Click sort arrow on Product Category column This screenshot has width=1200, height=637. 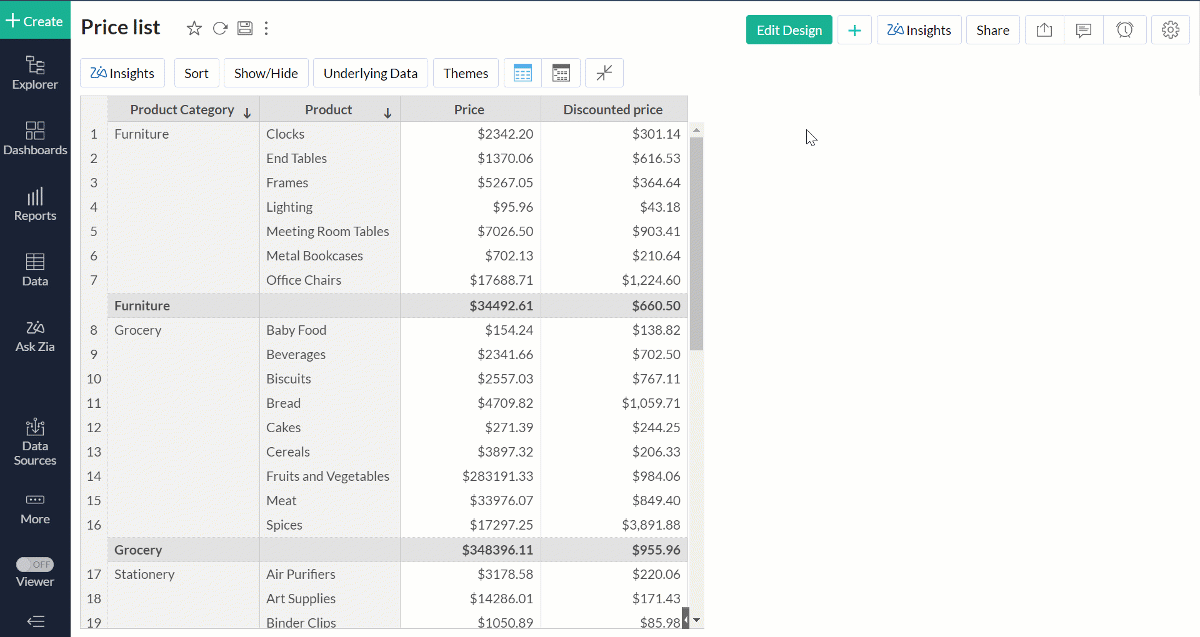click(247, 113)
